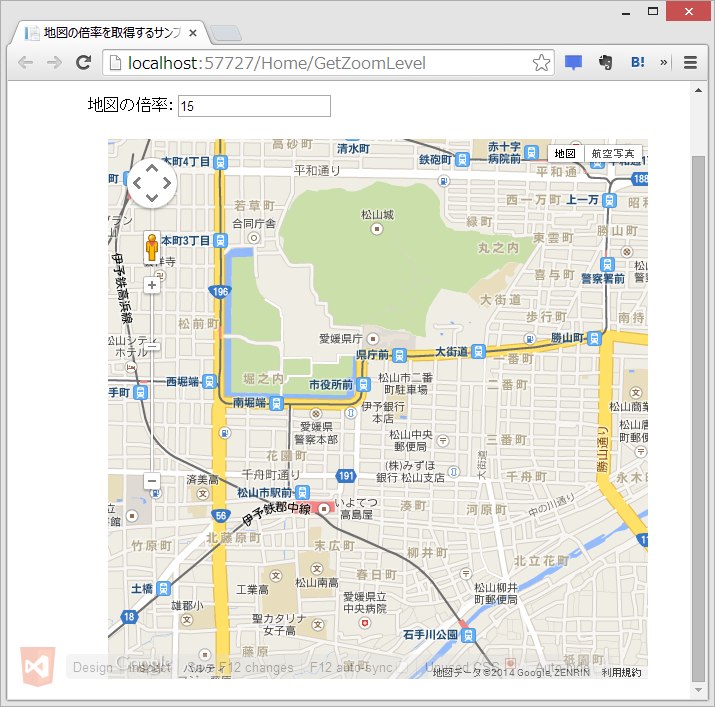
Task: Click the 本町4丁目 tram stop icon
Action: [x=220, y=162]
